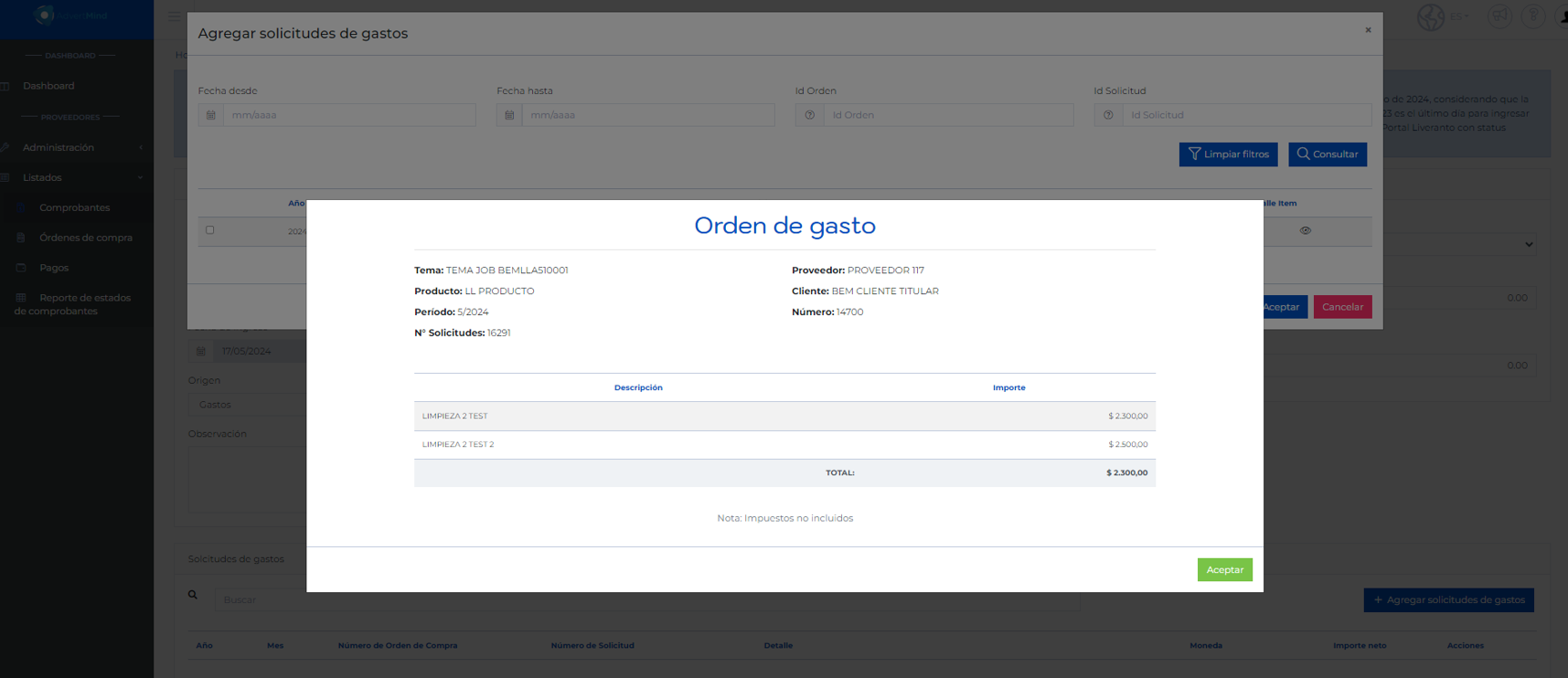Open the megaphone announcements icon
Screen dimensions: 1568x678
1499,16
